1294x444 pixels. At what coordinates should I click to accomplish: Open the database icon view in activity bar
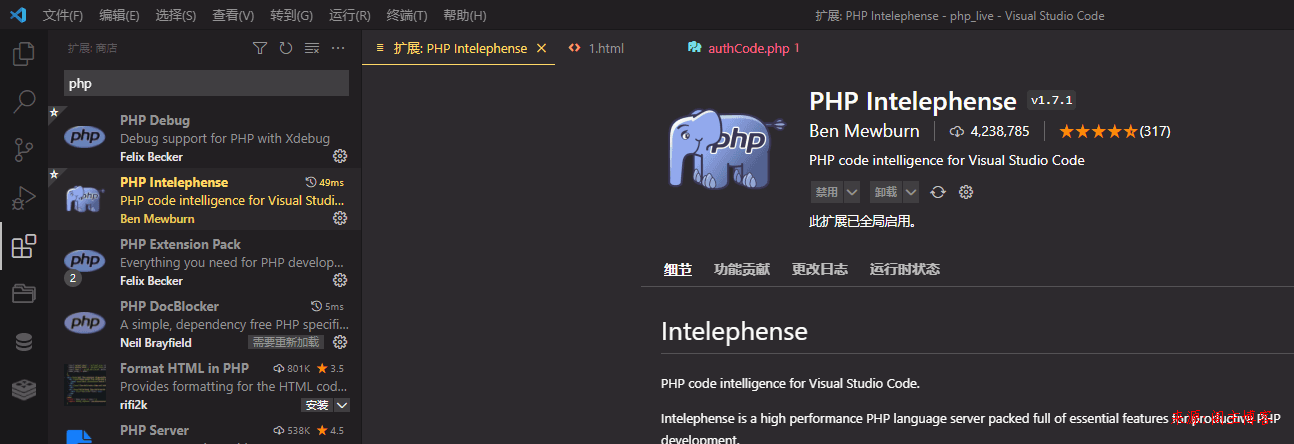23,342
